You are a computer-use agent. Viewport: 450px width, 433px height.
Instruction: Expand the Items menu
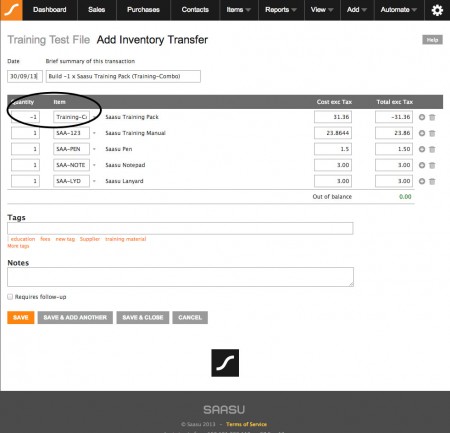pyautogui.click(x=239, y=10)
